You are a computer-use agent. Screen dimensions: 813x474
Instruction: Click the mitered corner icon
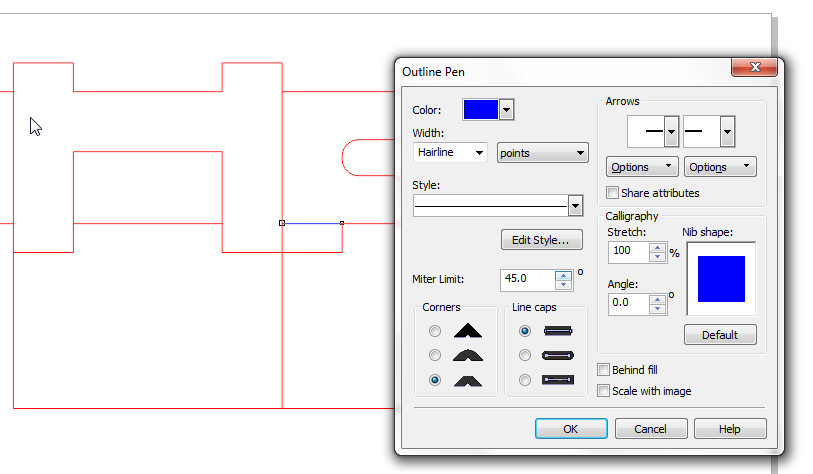click(x=468, y=331)
